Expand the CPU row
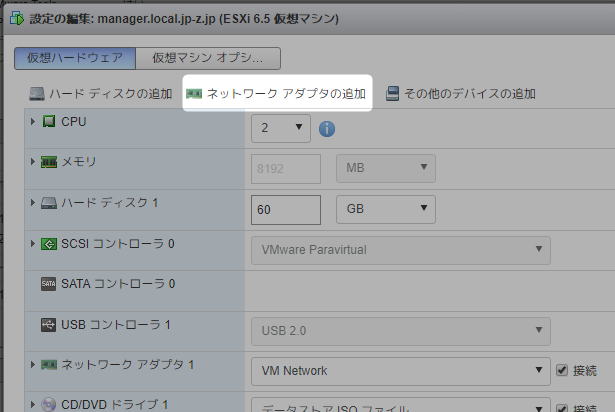615x412 pixels. coord(33,122)
